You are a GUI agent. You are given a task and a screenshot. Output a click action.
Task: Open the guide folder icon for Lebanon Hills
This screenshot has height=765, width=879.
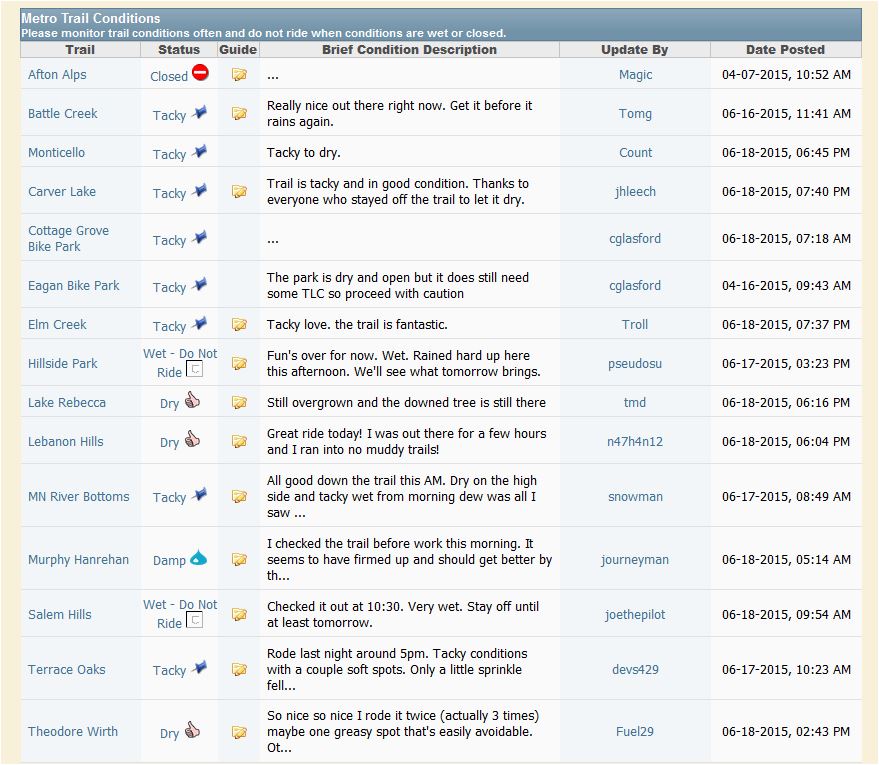[x=239, y=442]
